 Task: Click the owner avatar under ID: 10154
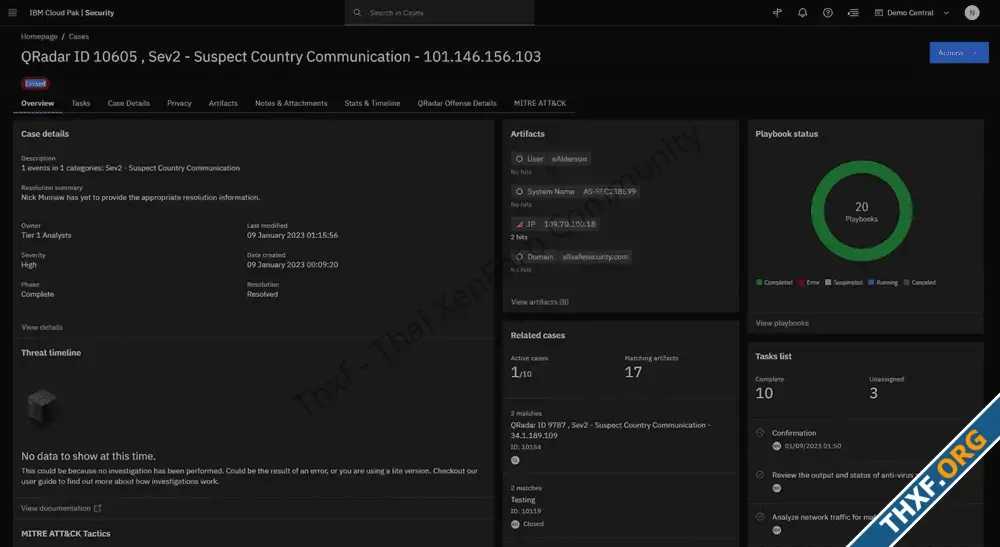coord(515,460)
